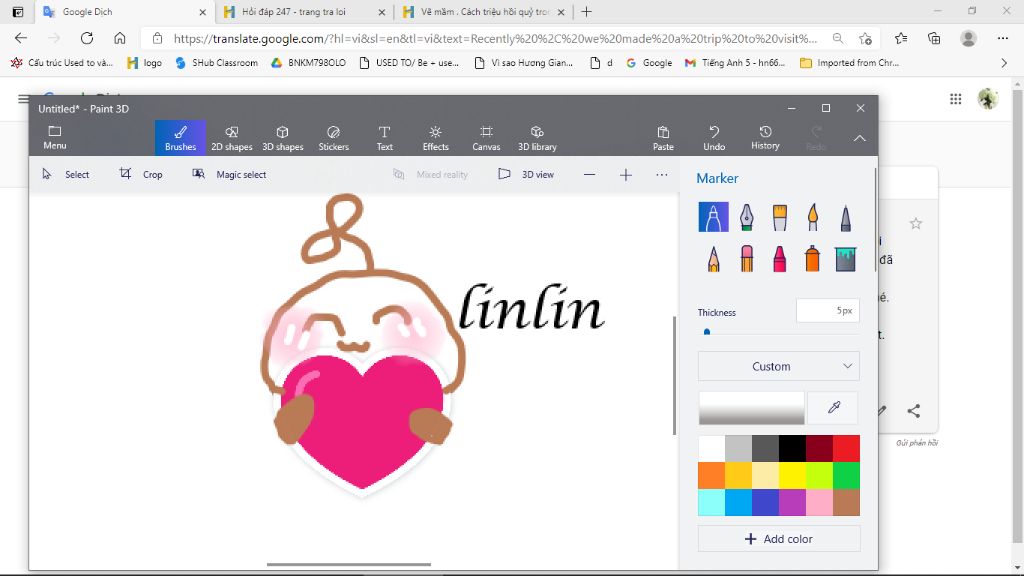This screenshot has height=576, width=1024.
Task: Open the Eyedropper color picker
Action: click(833, 408)
